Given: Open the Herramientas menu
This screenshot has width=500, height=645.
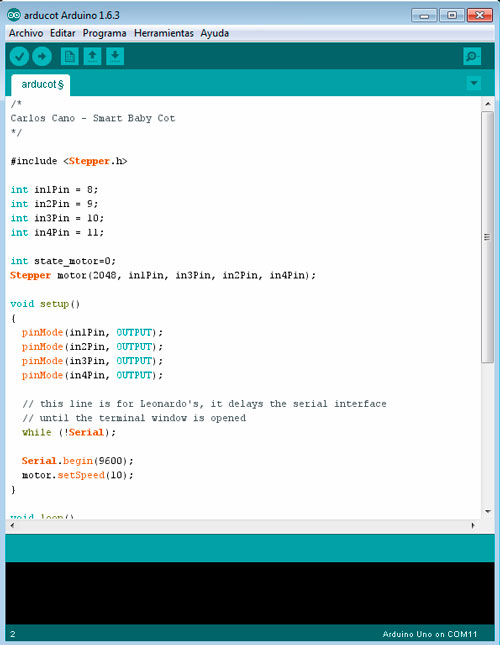Looking at the screenshot, I should pos(164,33).
